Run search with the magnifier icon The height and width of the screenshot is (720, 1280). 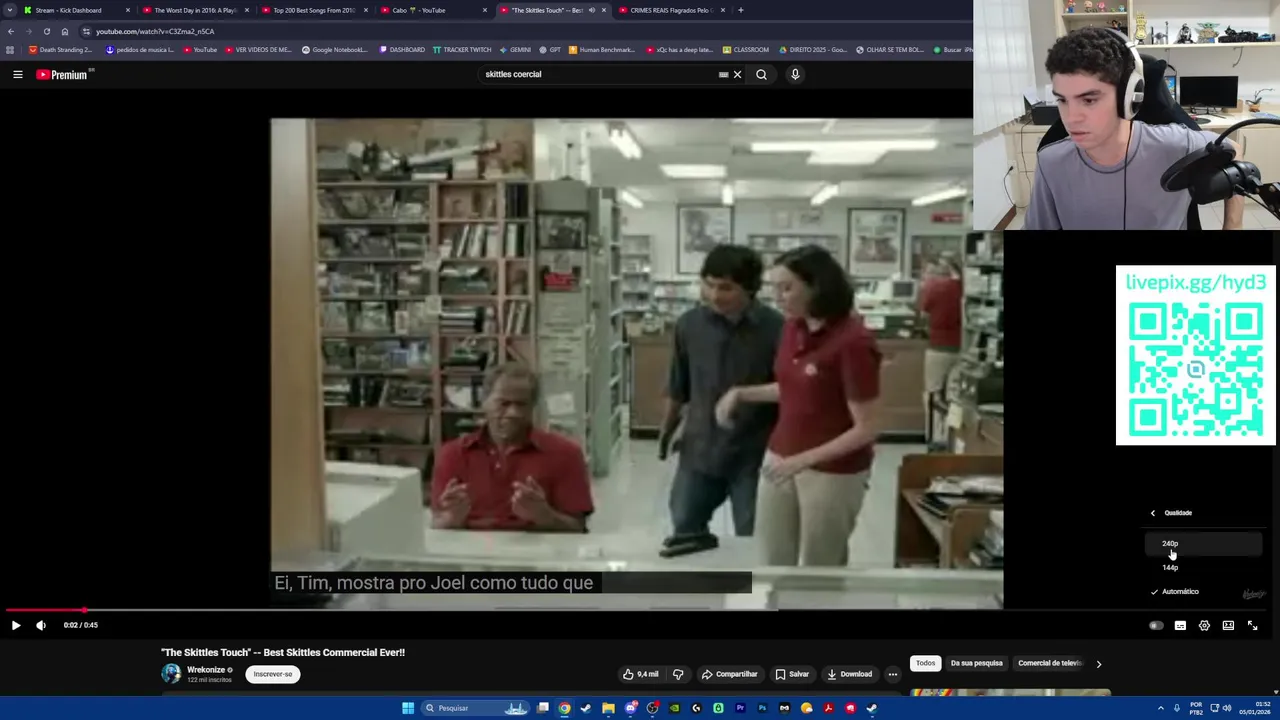[x=761, y=74]
